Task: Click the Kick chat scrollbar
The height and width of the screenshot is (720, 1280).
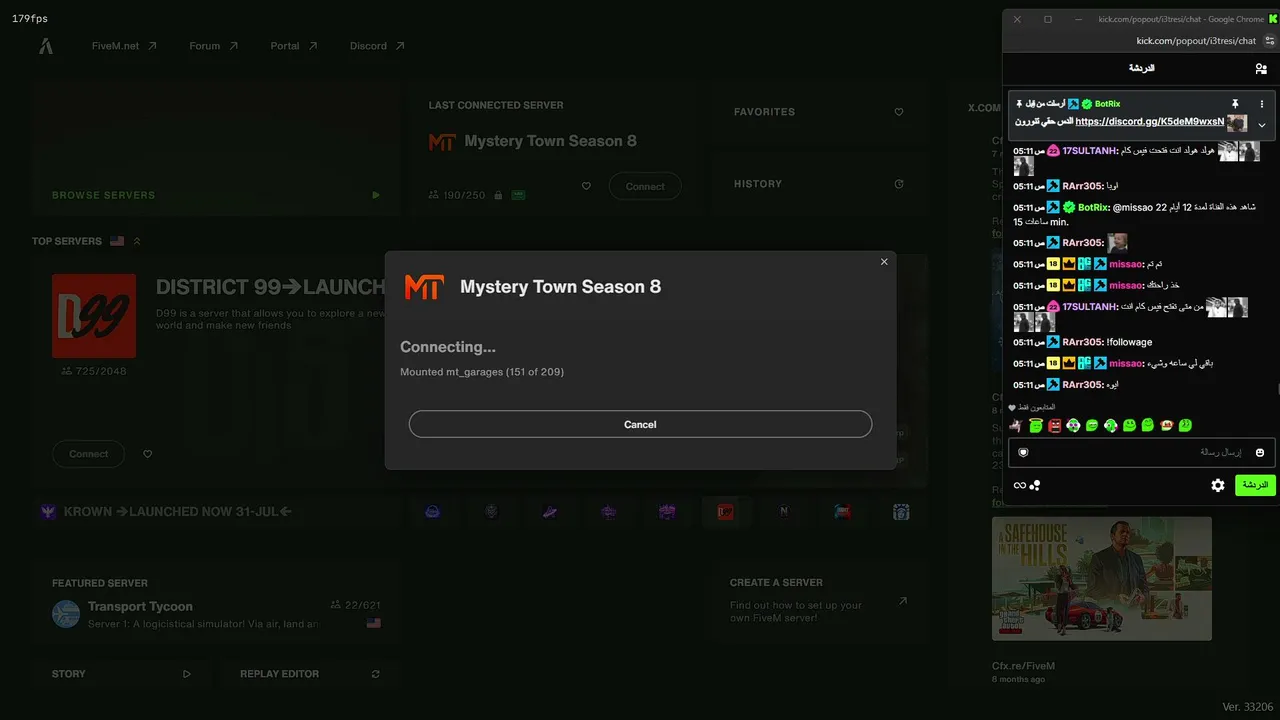Action: (1278, 389)
